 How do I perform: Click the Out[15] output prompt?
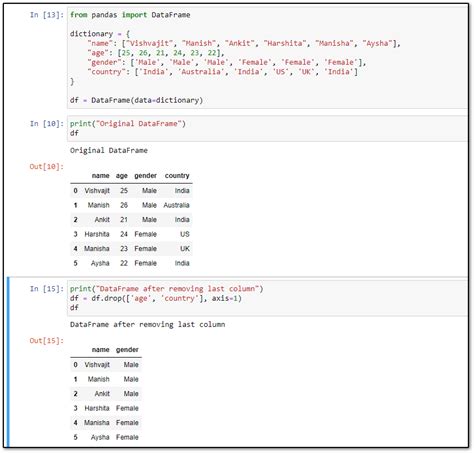46,340
